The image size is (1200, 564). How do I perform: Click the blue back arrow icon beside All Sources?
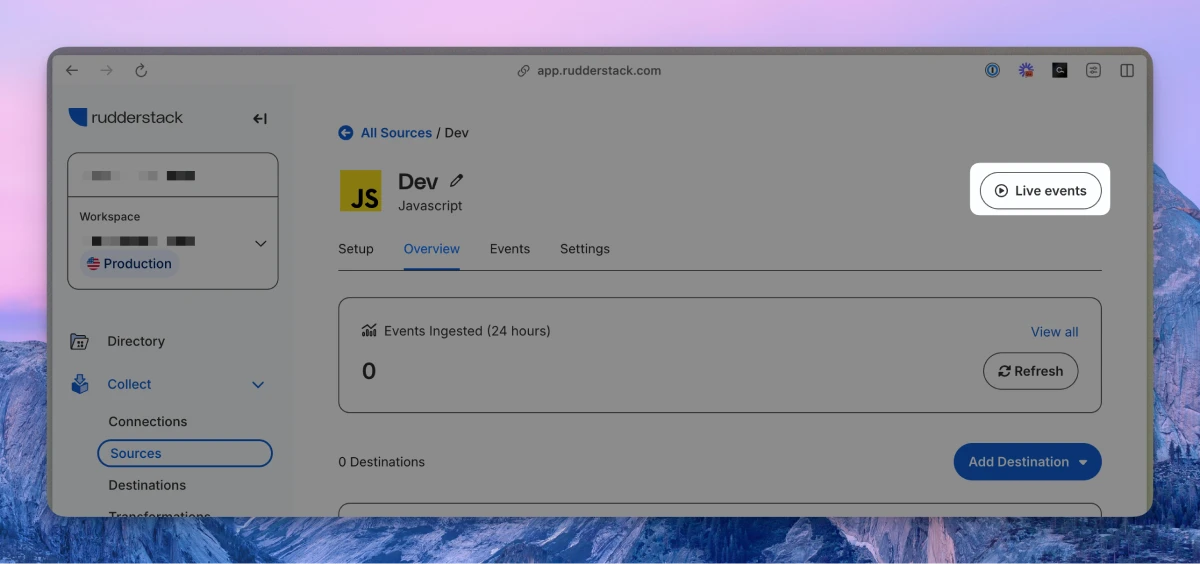[x=346, y=133]
